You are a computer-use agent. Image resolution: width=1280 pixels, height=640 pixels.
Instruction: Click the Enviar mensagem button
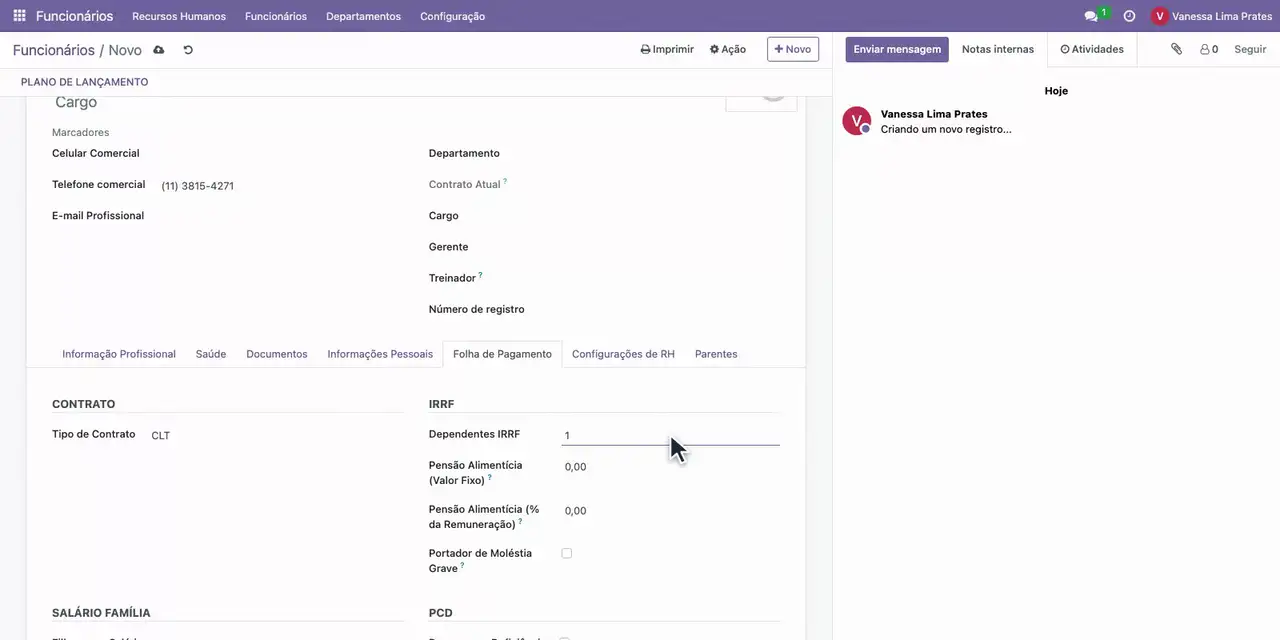tap(897, 49)
